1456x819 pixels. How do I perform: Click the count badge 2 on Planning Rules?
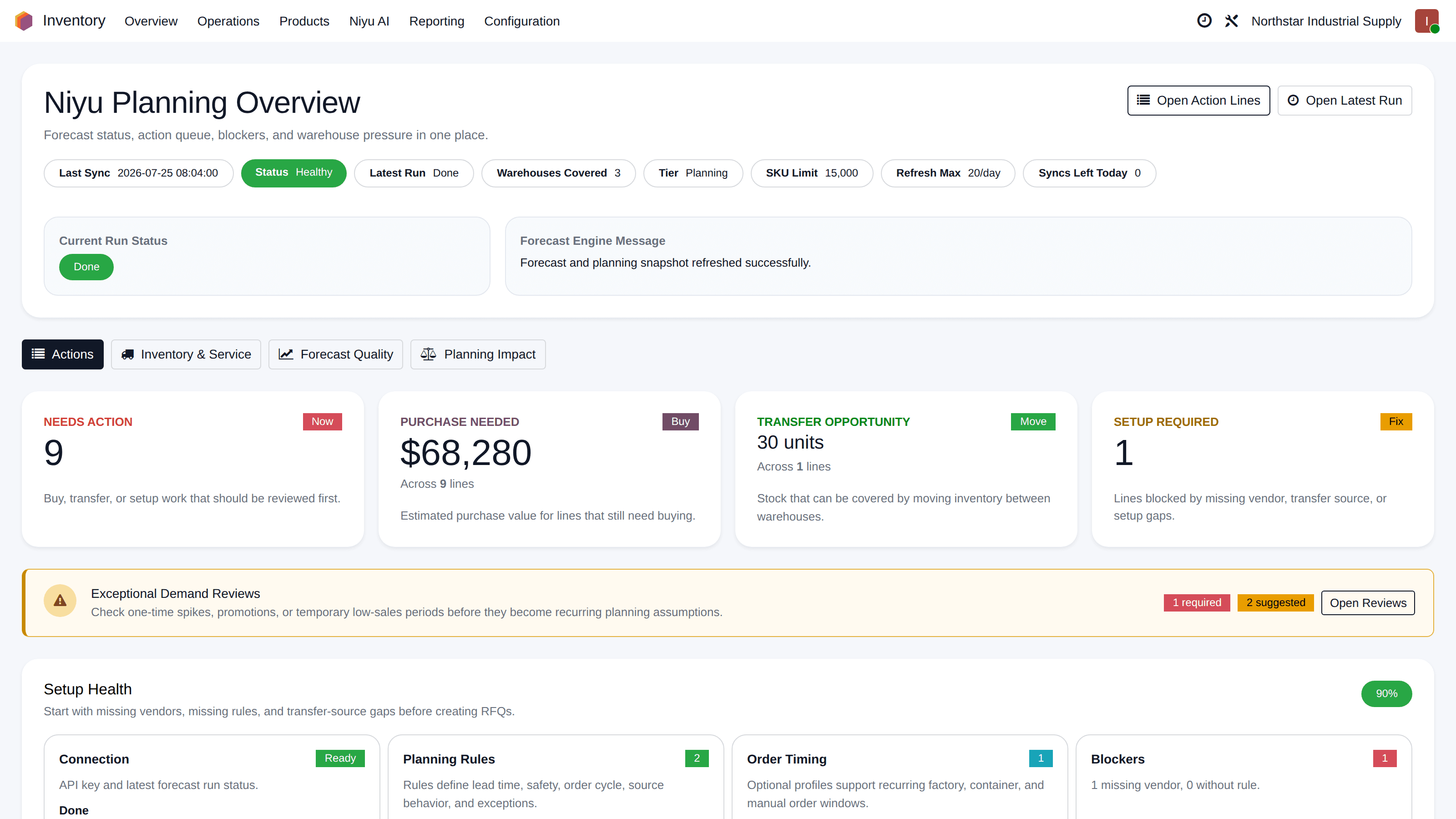(697, 758)
